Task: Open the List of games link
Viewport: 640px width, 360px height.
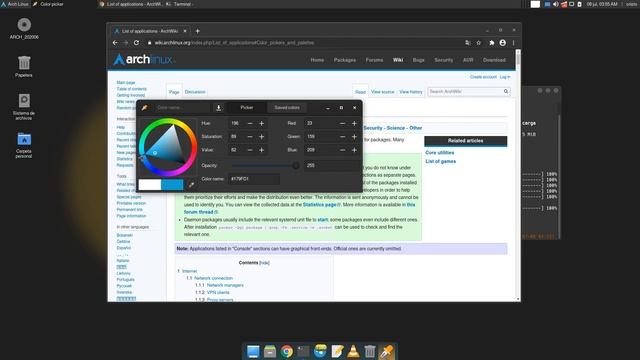Action: pyautogui.click(x=440, y=161)
